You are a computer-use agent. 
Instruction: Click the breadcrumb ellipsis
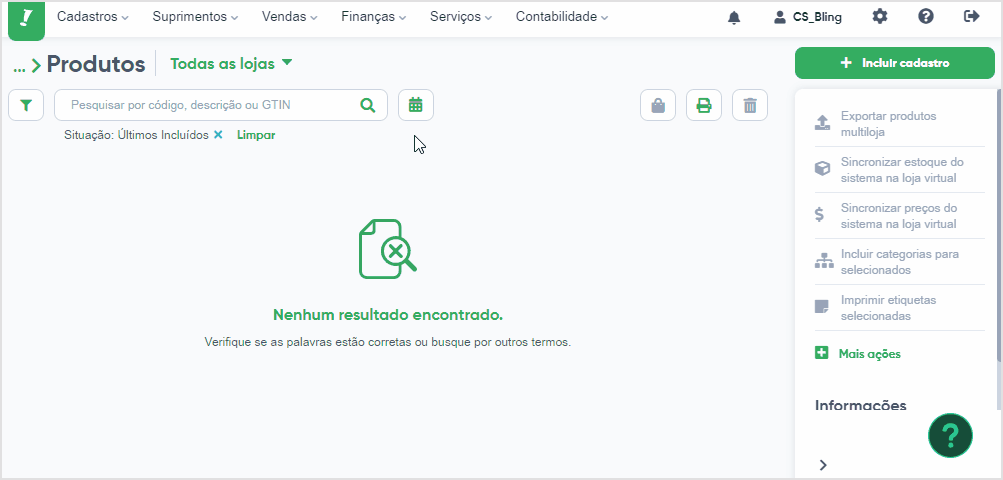[x=19, y=67]
